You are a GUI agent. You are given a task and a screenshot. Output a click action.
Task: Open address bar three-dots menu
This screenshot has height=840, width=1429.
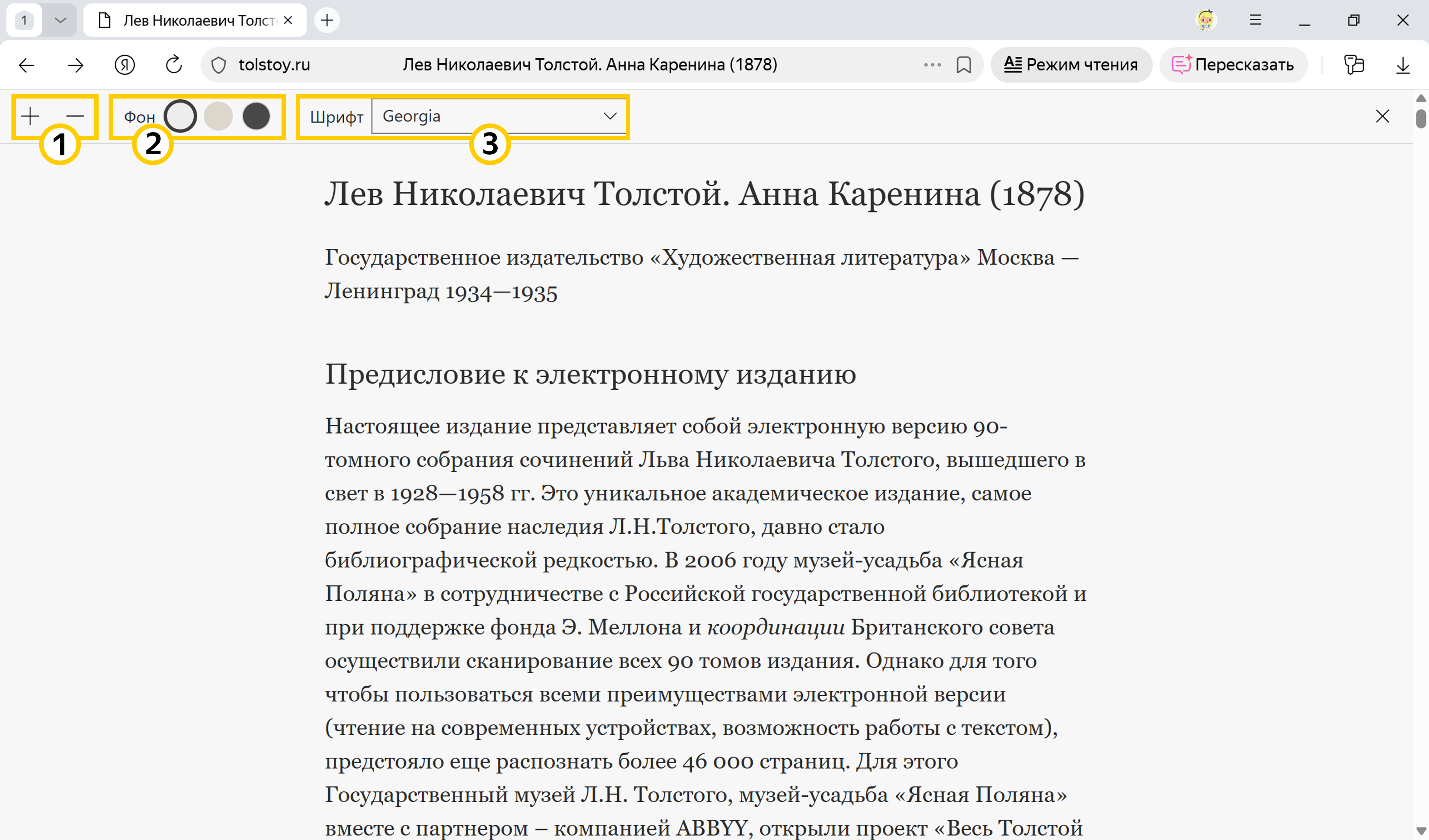tap(932, 65)
